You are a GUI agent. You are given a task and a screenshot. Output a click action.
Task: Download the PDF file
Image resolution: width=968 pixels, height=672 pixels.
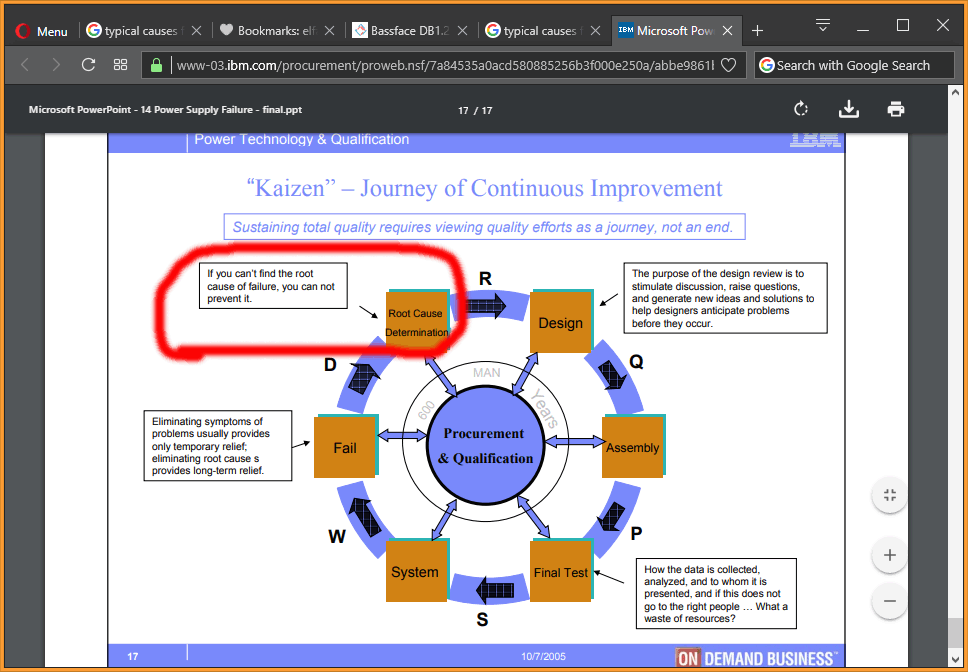[x=849, y=109]
